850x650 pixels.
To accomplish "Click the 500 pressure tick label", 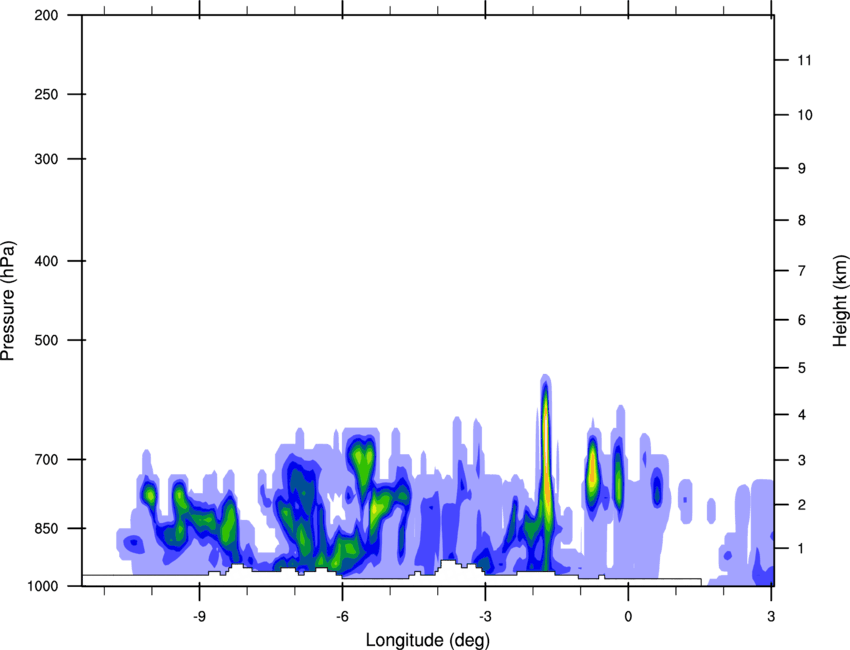I will pos(46,340).
